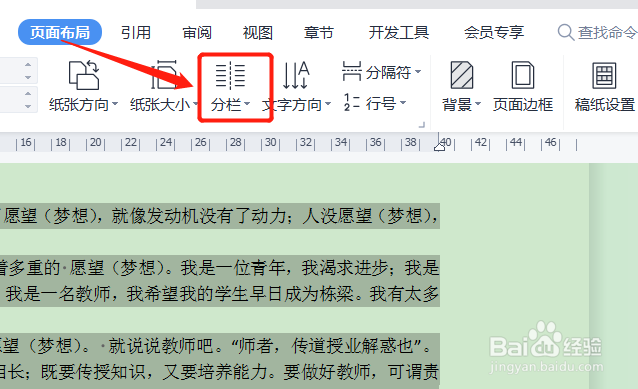Expand the 纸张大小 dropdown arrow
Image resolution: width=638 pixels, height=389 pixels.
click(x=195, y=104)
